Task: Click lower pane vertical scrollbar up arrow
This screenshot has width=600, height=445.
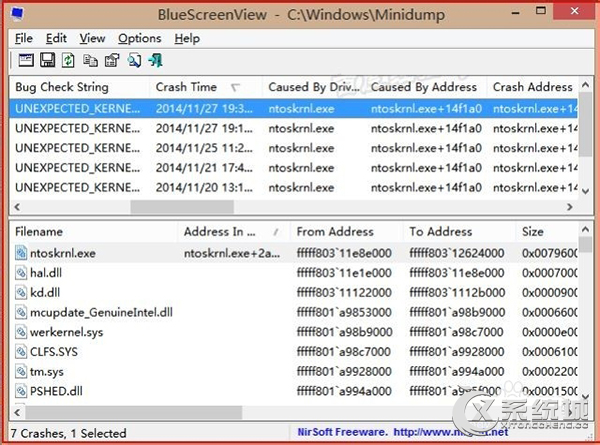Action: coord(585,230)
